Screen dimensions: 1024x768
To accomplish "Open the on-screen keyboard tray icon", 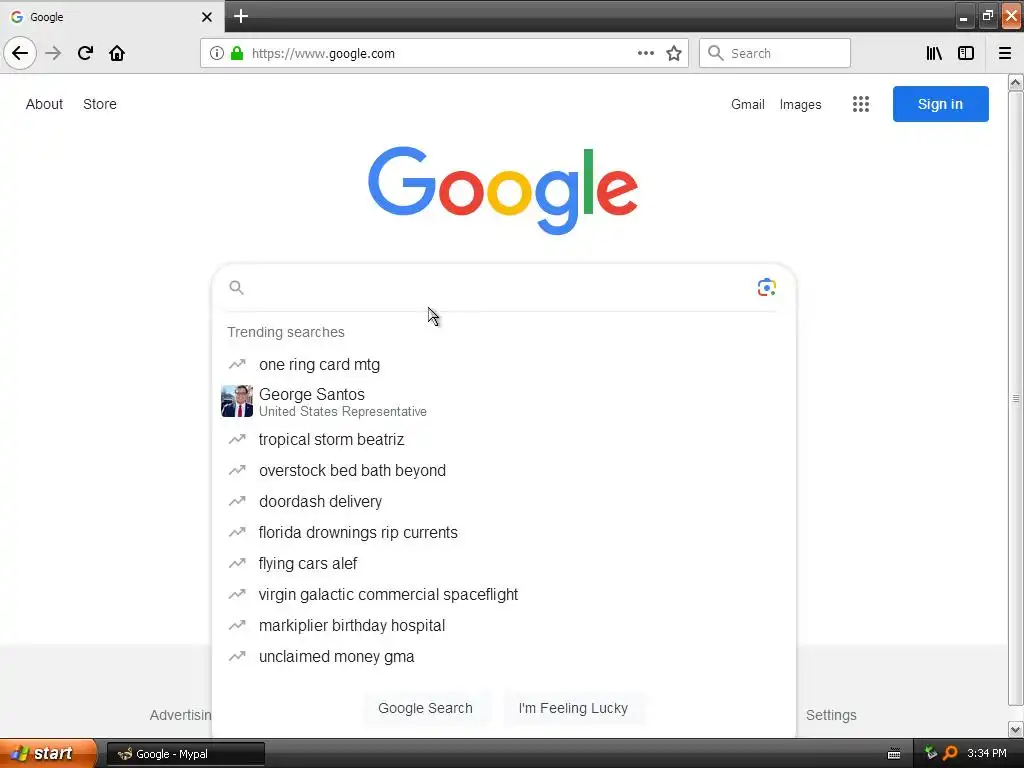I will pyautogui.click(x=894, y=754).
